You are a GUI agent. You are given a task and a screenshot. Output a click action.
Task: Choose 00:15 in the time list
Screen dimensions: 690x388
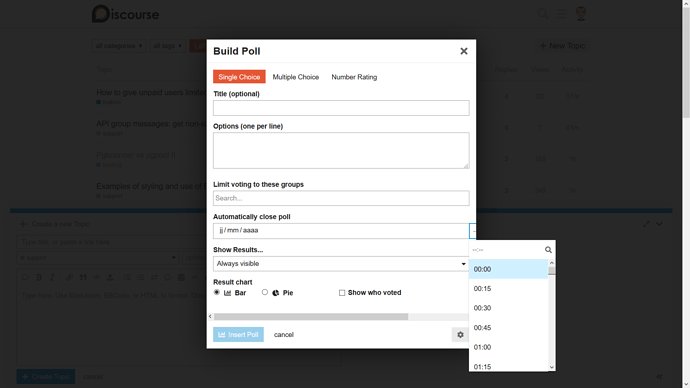click(508, 289)
